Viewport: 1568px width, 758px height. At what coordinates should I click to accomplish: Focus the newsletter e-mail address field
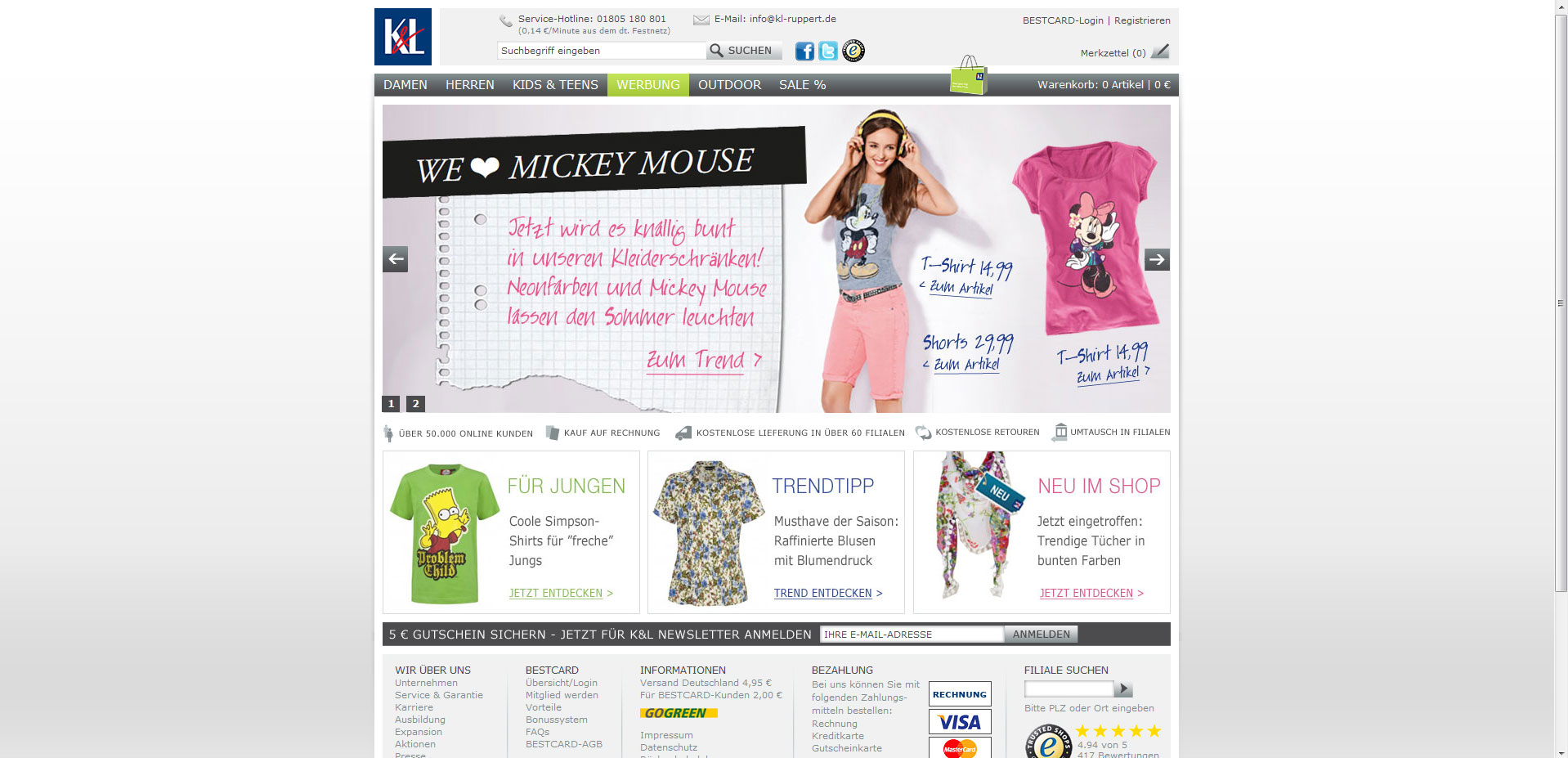(x=911, y=635)
